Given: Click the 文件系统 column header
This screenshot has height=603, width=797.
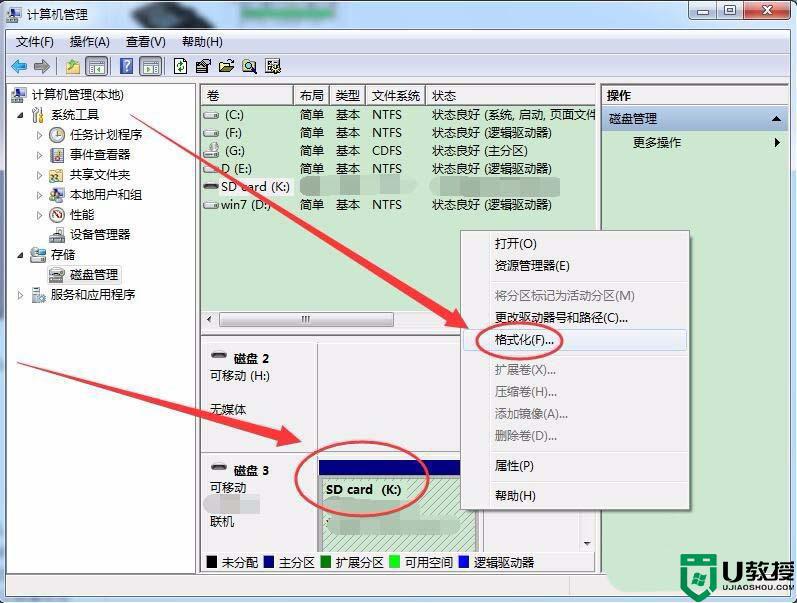Looking at the screenshot, I should [395, 96].
